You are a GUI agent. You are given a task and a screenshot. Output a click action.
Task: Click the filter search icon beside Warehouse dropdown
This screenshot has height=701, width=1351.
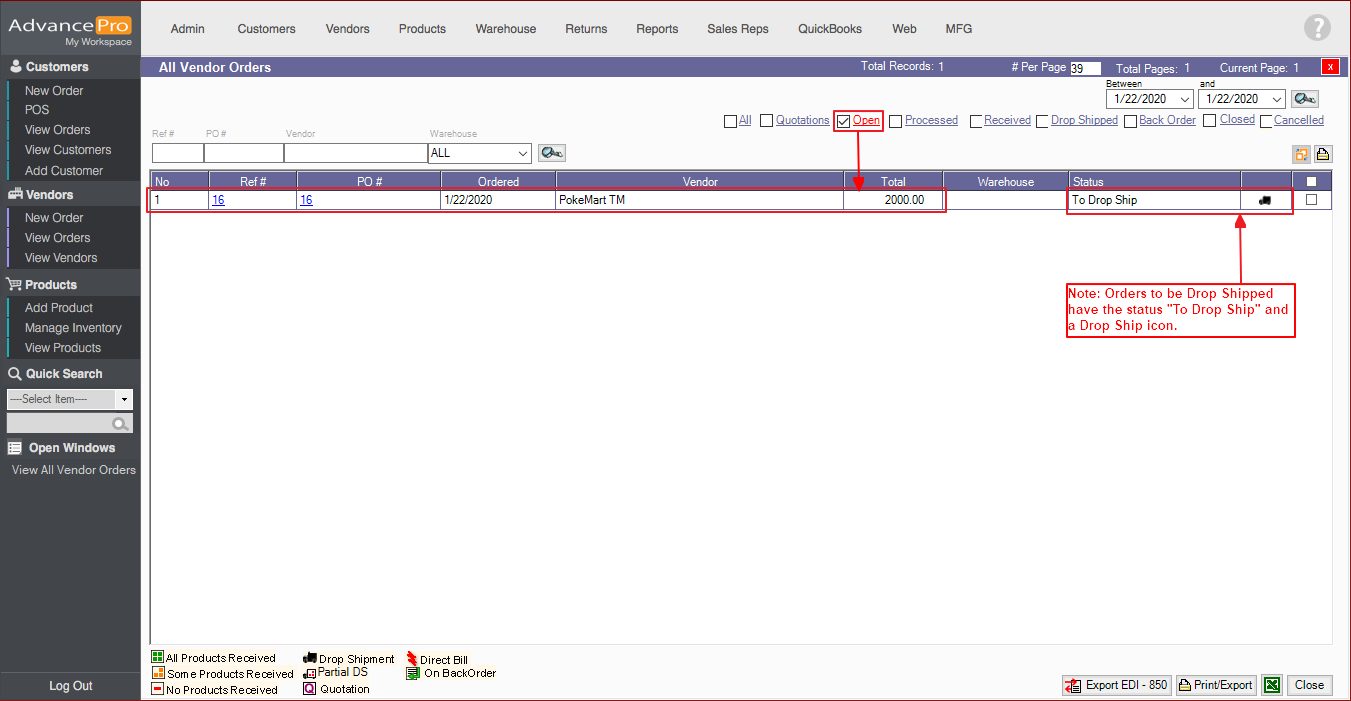tap(551, 153)
